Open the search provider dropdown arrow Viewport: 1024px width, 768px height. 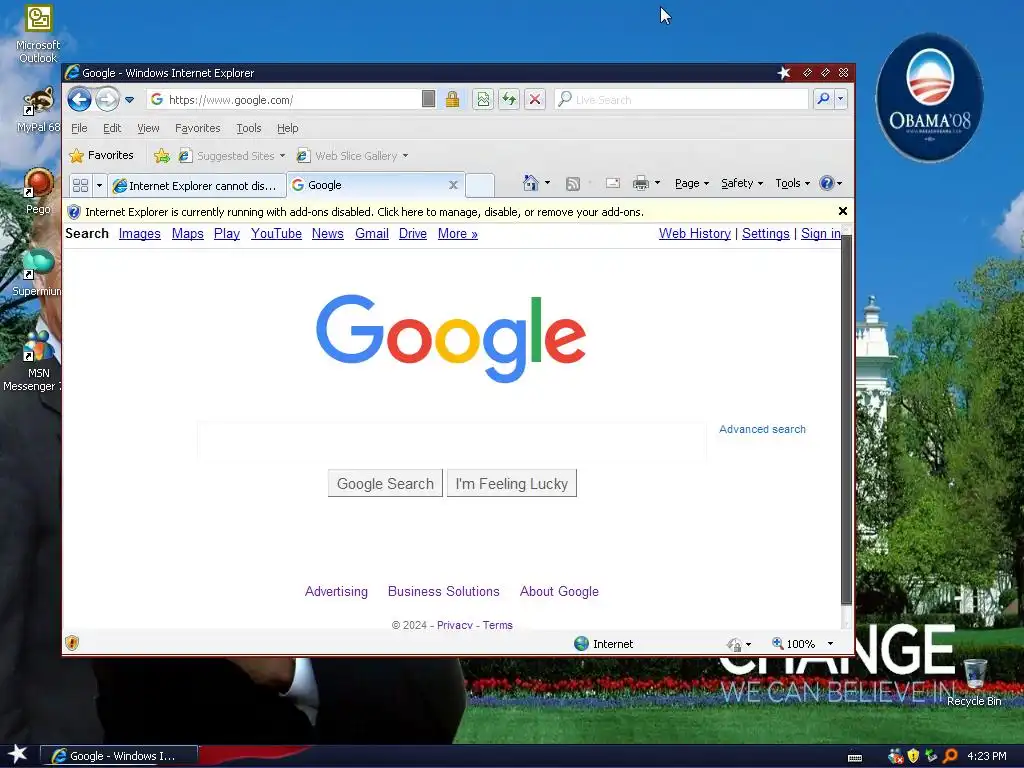click(x=840, y=99)
